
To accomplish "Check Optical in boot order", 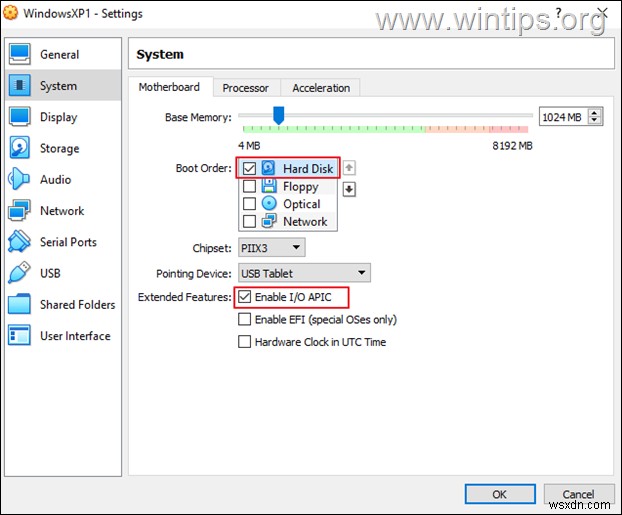I will point(249,204).
